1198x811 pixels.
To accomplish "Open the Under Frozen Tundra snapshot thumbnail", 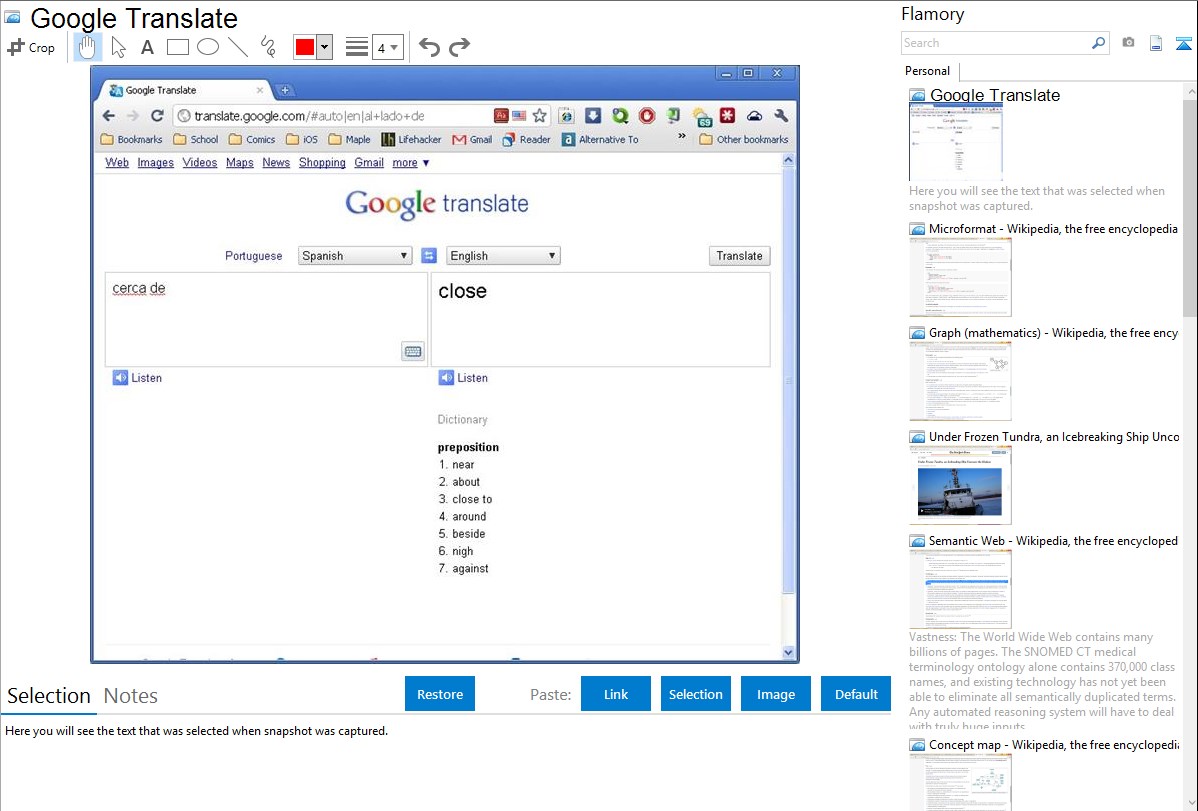I will point(960,485).
